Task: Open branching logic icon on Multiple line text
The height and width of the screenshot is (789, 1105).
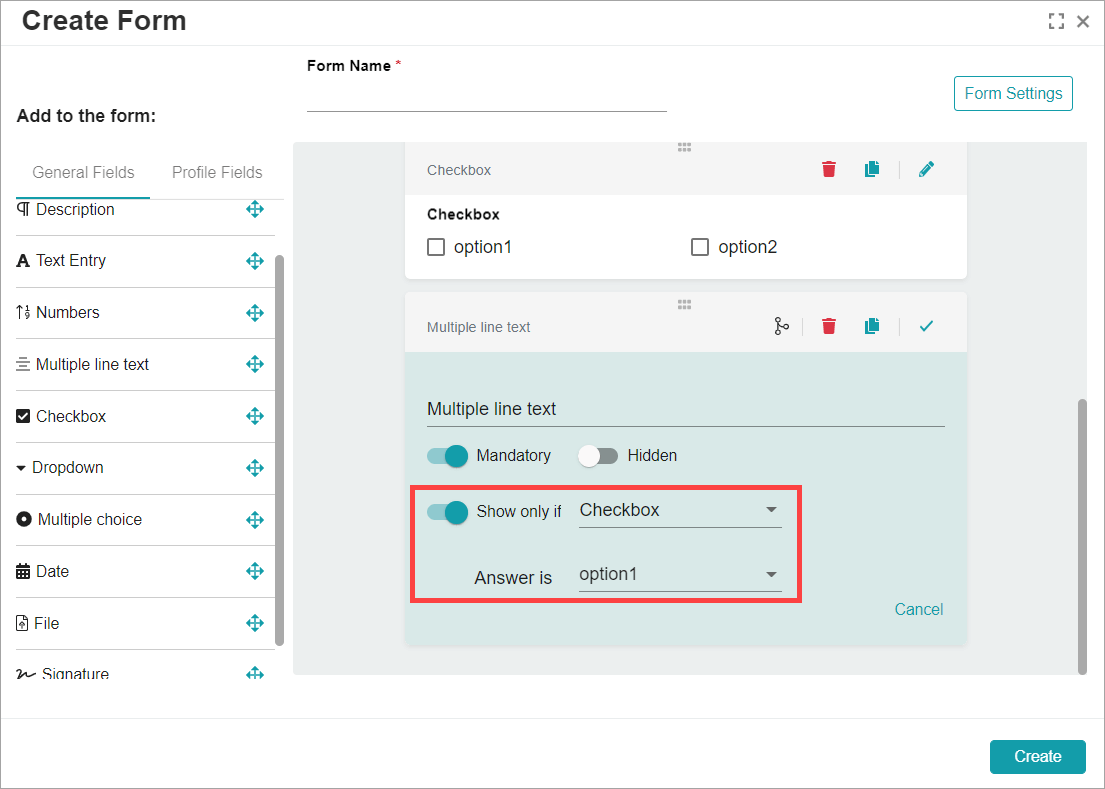Action: pos(782,326)
